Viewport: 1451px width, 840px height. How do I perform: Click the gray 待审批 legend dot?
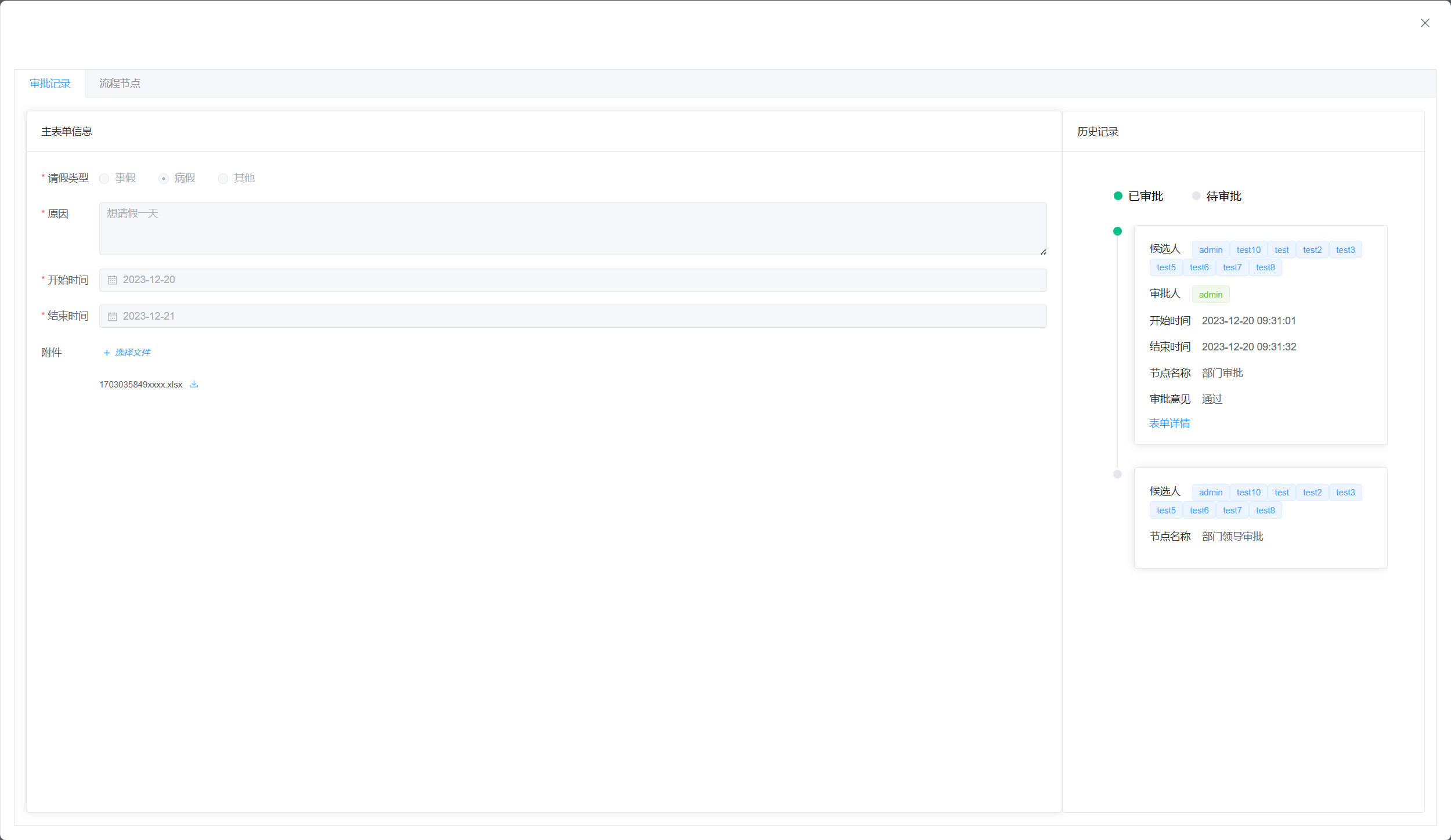click(1196, 196)
